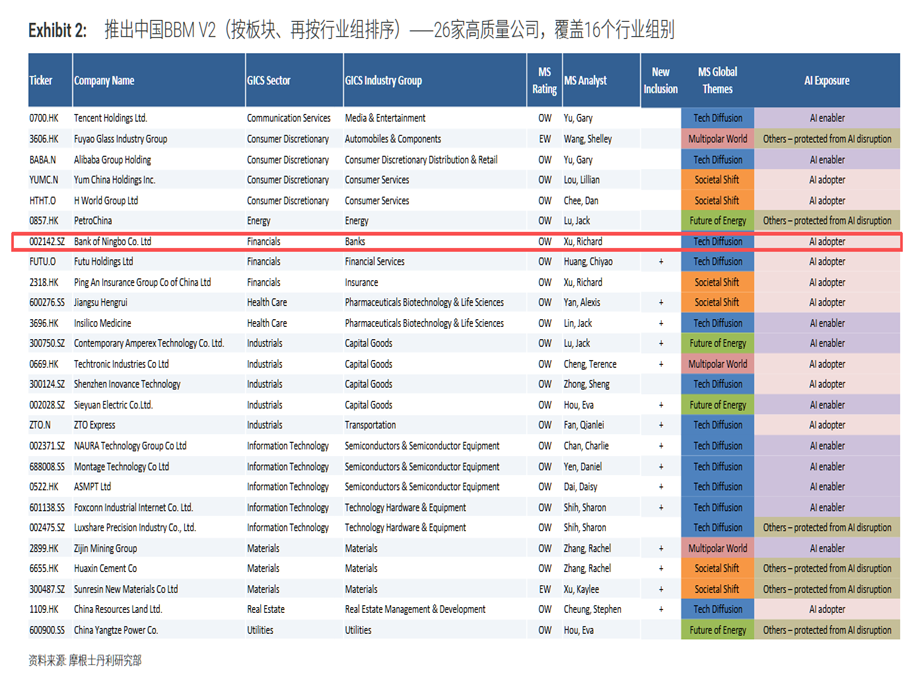
Task: Select ticker 600900.SS in the last row
Action: [x=48, y=631]
